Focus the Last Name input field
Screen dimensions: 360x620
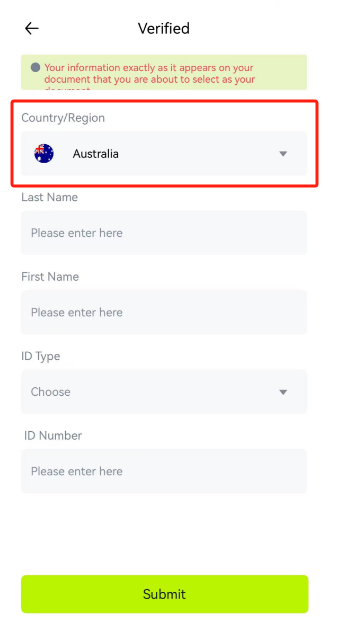coord(164,232)
